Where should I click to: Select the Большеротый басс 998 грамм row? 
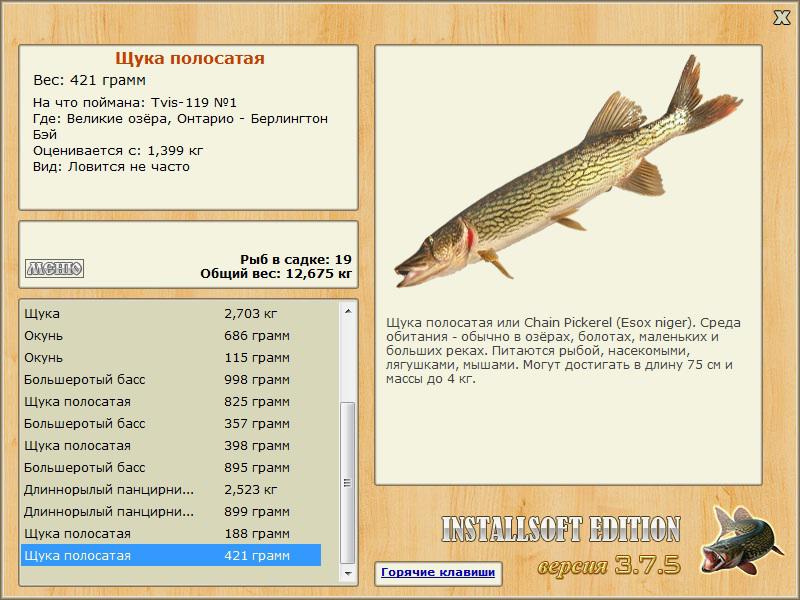tap(171, 380)
